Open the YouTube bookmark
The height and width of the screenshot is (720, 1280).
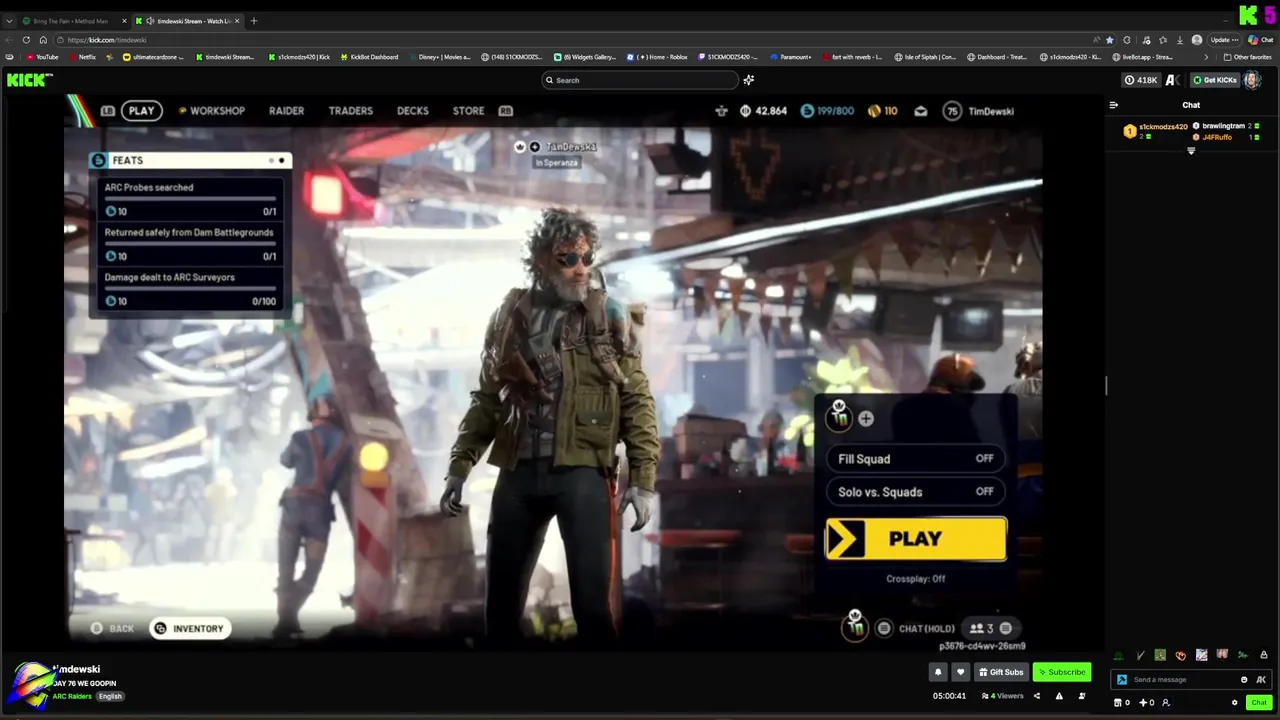pyautogui.click(x=42, y=57)
